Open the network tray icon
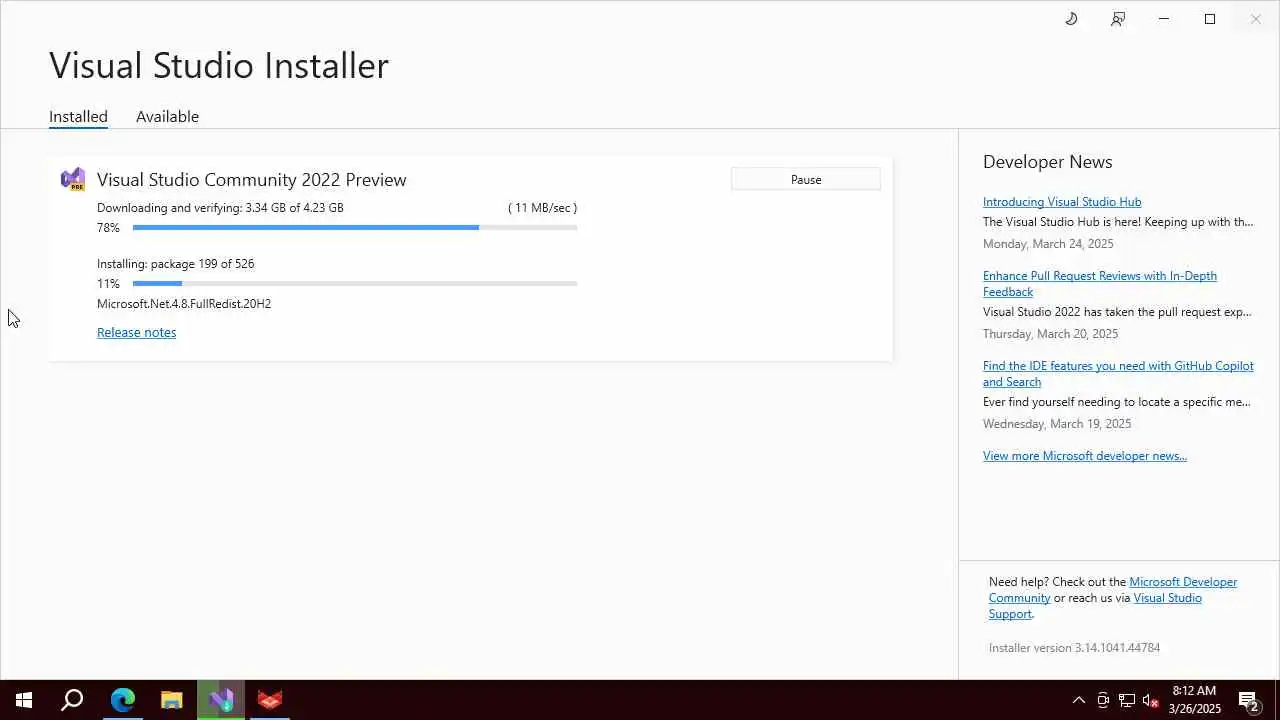This screenshot has width=1280, height=720. (x=1127, y=700)
